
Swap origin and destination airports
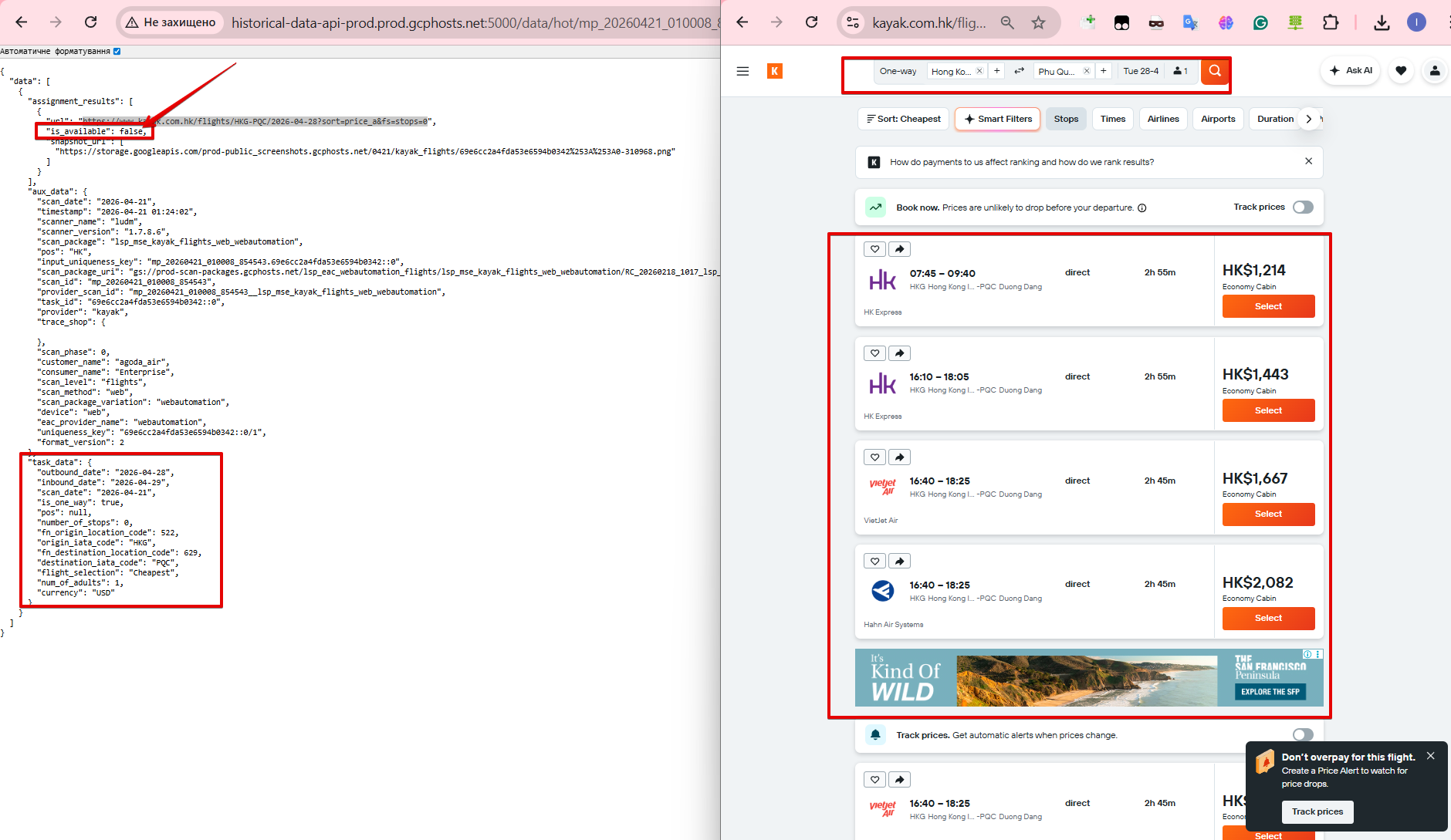(1019, 71)
